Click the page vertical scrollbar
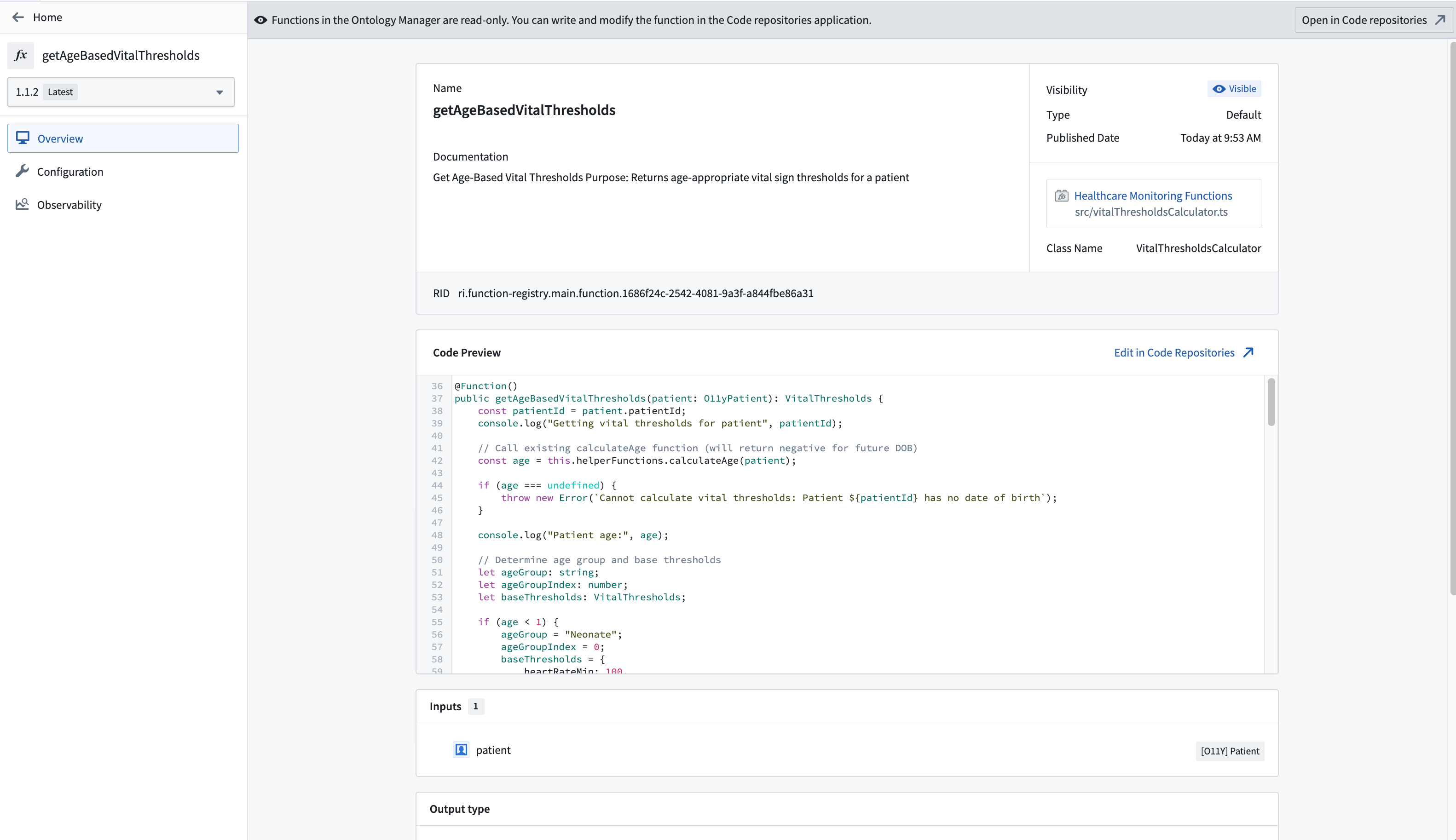This screenshot has width=1456, height=840. pos(1452,317)
